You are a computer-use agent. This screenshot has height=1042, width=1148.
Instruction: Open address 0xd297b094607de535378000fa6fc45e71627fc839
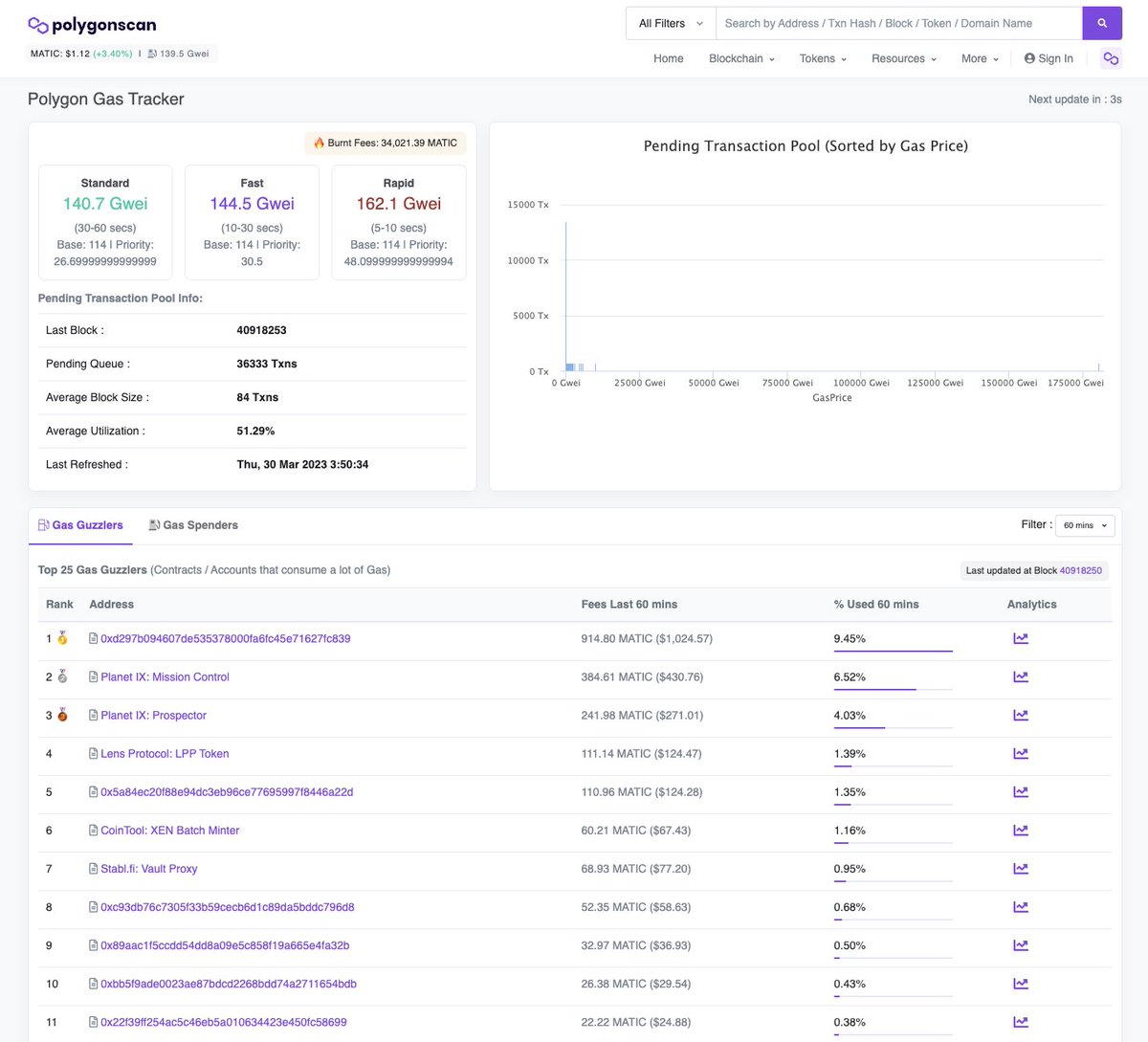tap(226, 638)
